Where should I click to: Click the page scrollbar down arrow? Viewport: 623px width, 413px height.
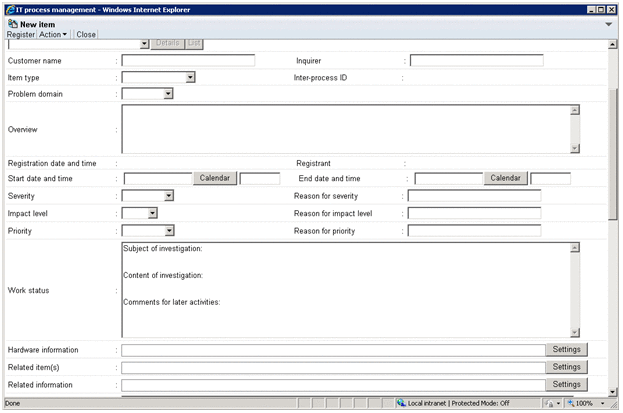(x=613, y=392)
